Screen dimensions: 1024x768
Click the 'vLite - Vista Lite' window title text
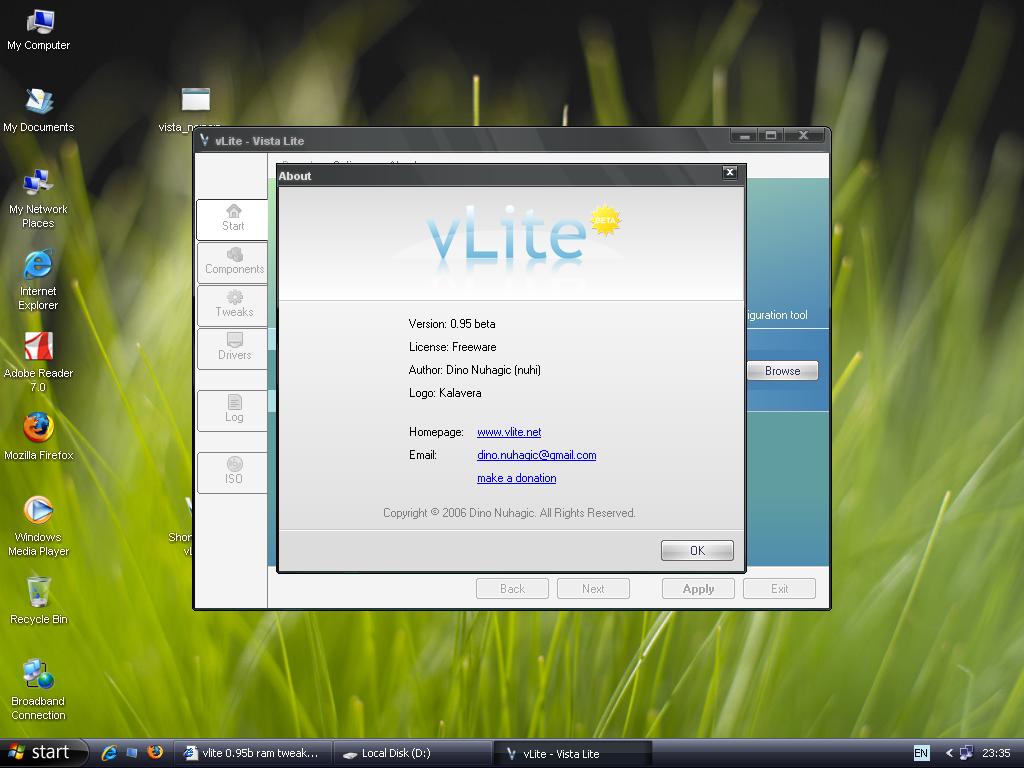259,141
